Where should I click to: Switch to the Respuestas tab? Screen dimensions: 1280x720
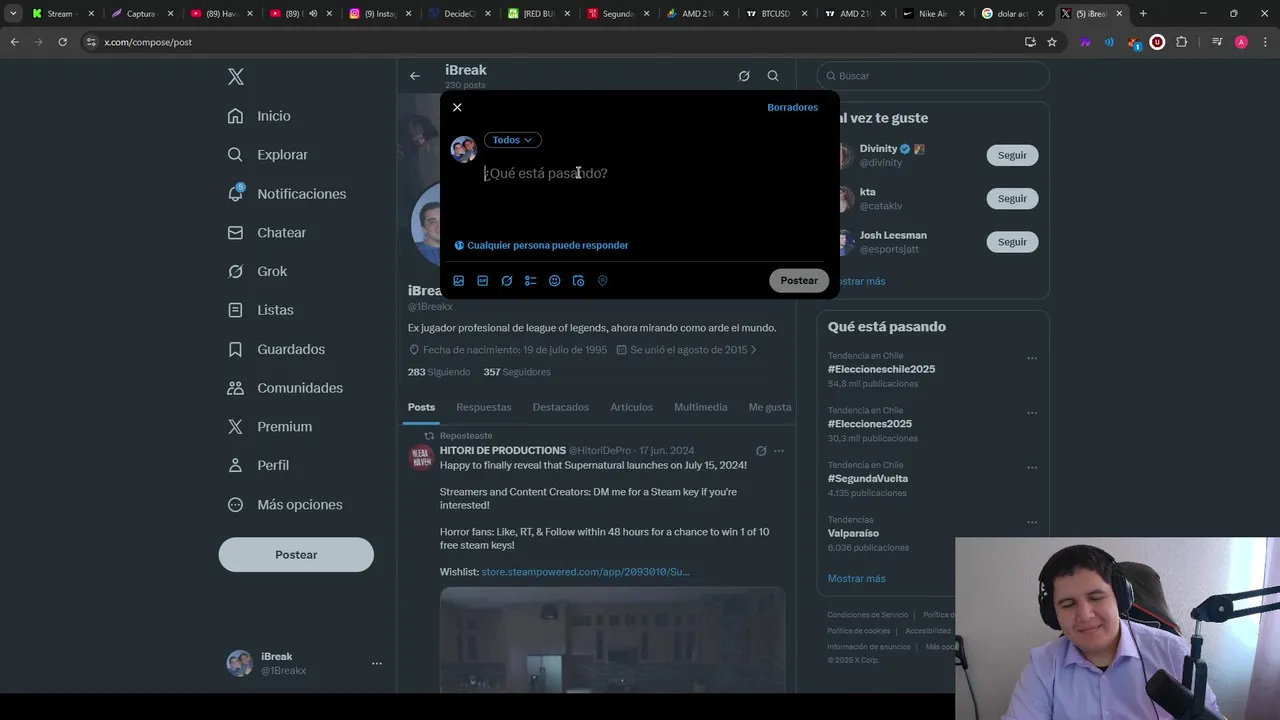coord(484,407)
